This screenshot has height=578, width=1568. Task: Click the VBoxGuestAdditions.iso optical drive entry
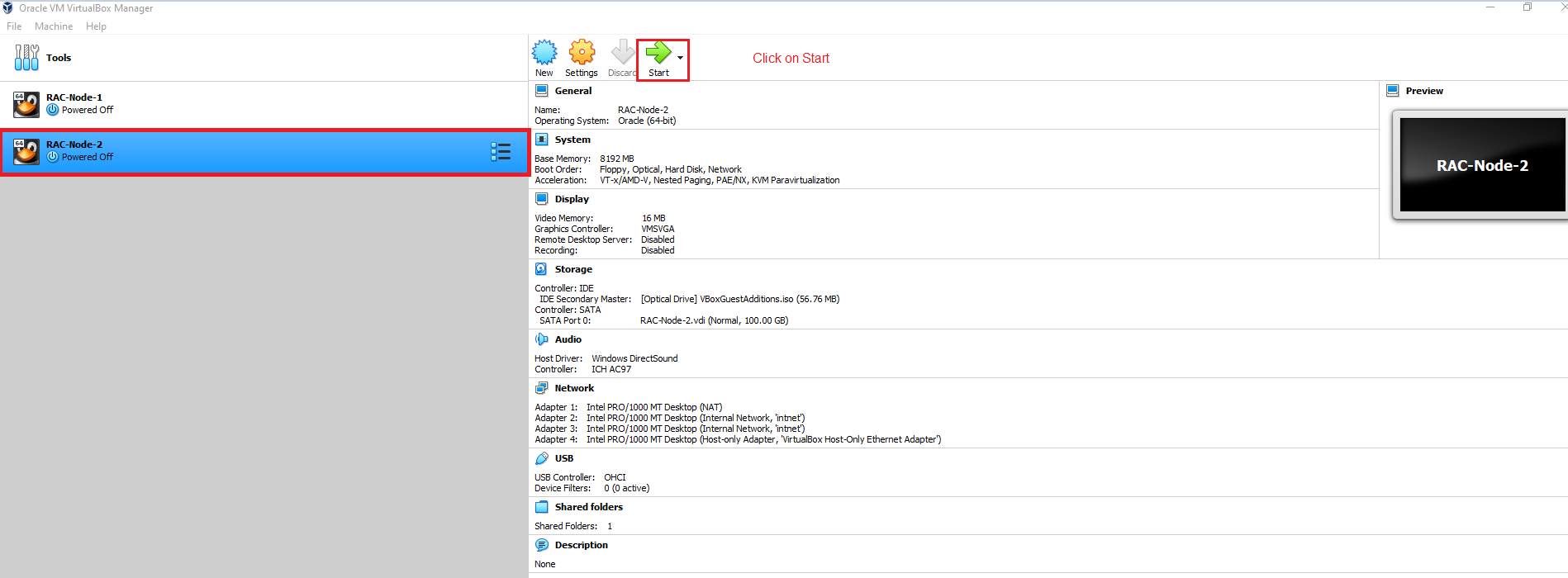[740, 299]
